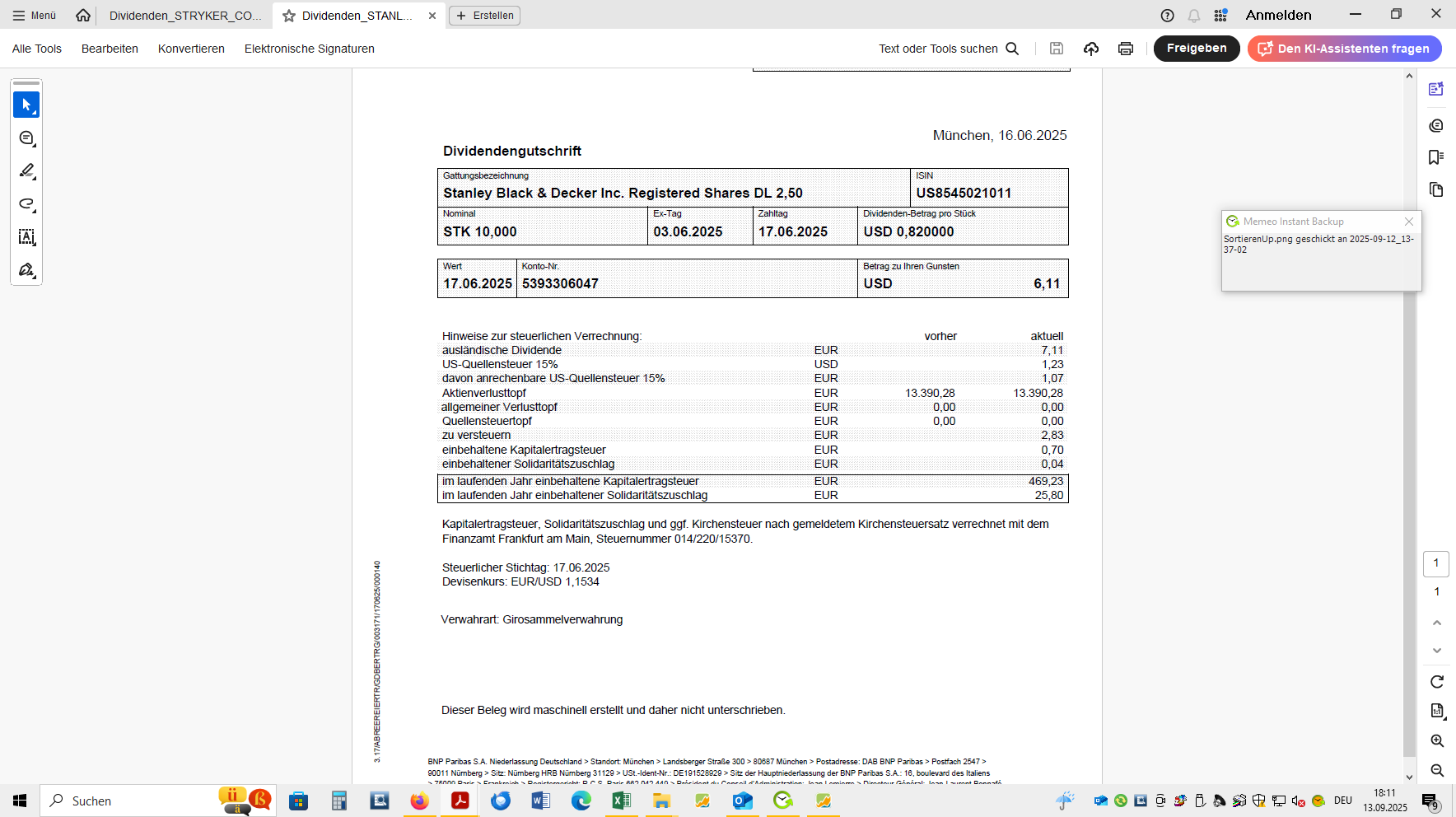Screen dimensions: 1456x817
Task: Click the Freigeben button
Action: click(x=1196, y=49)
